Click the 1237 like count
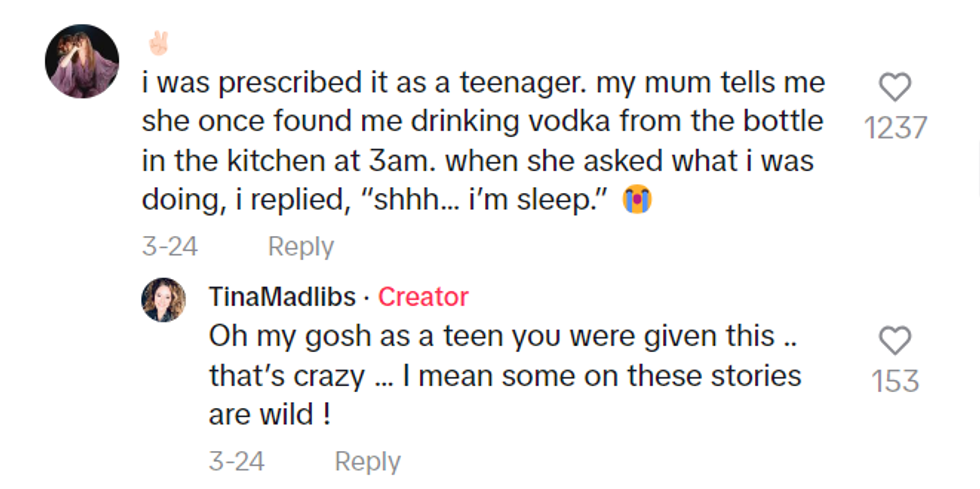980x489 pixels. (894, 128)
